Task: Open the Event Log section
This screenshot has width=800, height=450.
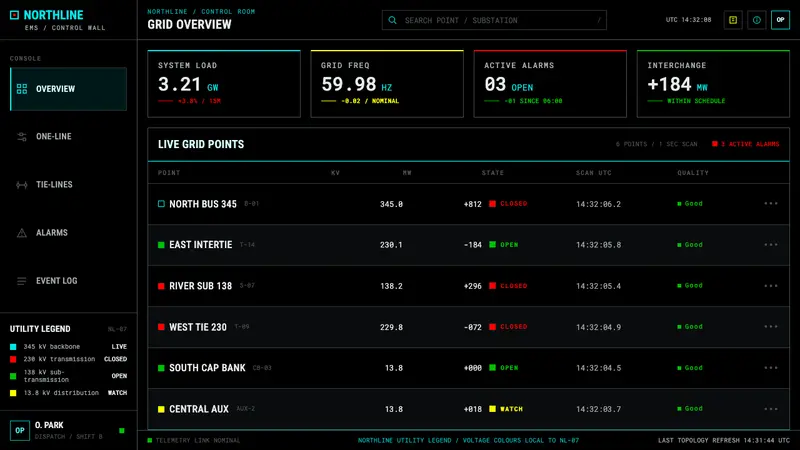Action: tap(68, 281)
